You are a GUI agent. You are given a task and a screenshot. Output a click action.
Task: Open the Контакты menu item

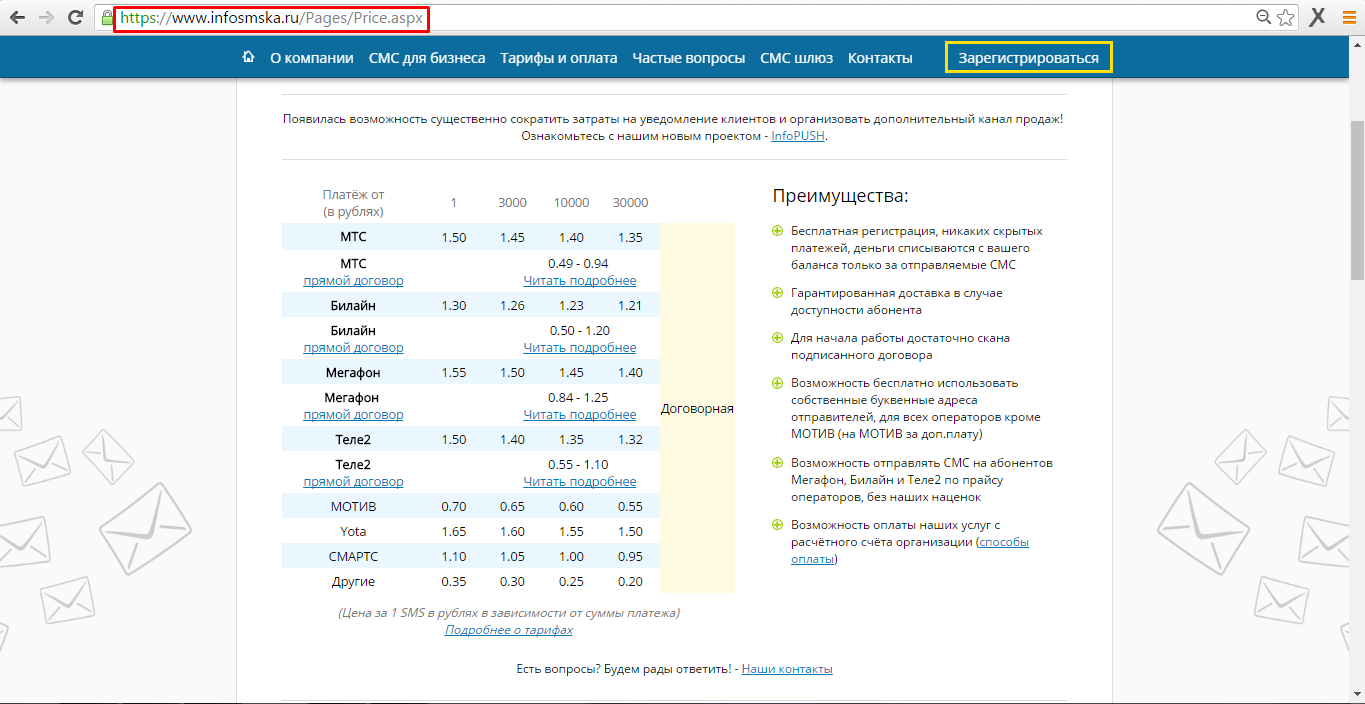pyautogui.click(x=880, y=58)
